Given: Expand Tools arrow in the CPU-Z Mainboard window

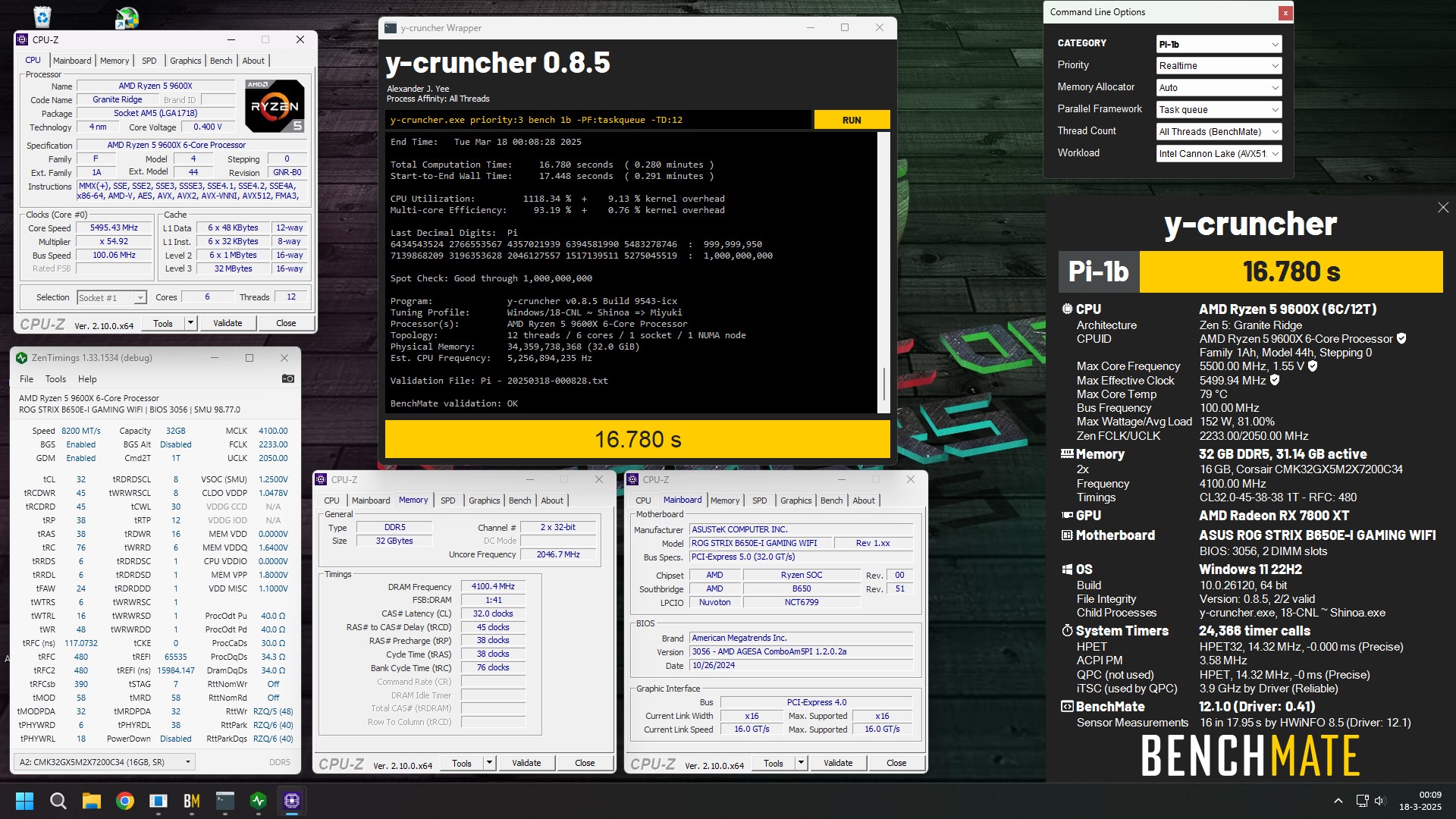Looking at the screenshot, I should pos(801,763).
